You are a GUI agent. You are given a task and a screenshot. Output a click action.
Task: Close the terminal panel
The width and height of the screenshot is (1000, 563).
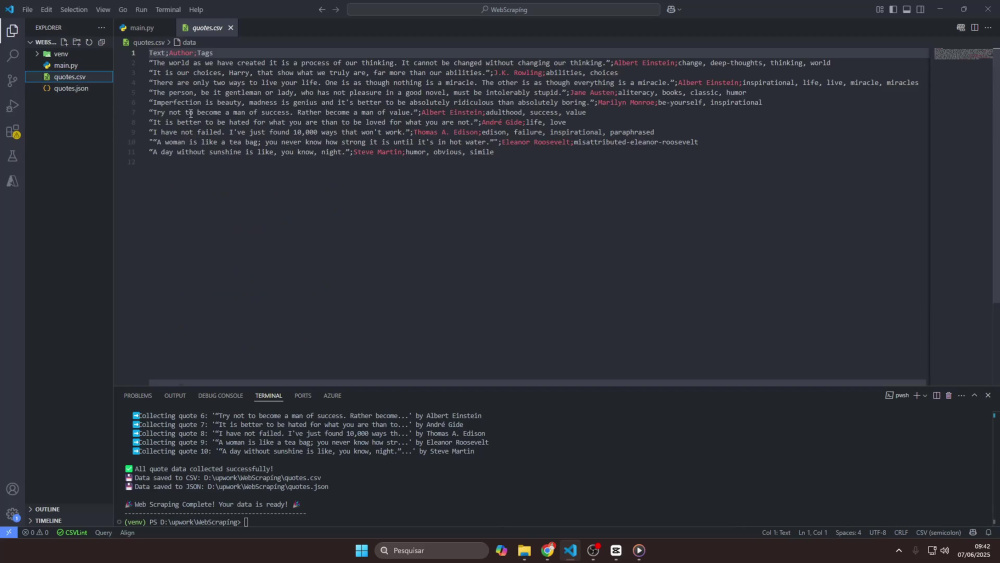point(988,395)
